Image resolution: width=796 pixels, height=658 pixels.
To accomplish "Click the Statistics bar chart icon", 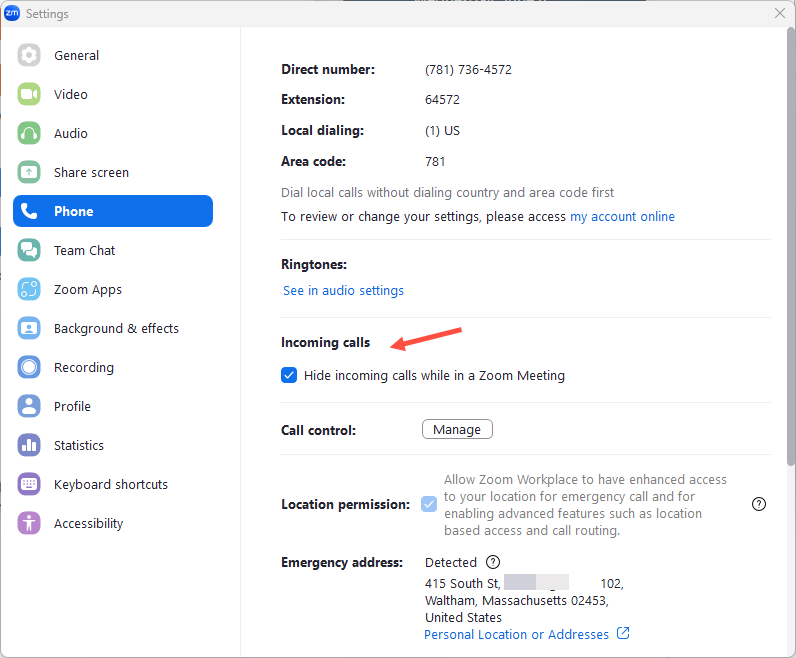I will 29,445.
